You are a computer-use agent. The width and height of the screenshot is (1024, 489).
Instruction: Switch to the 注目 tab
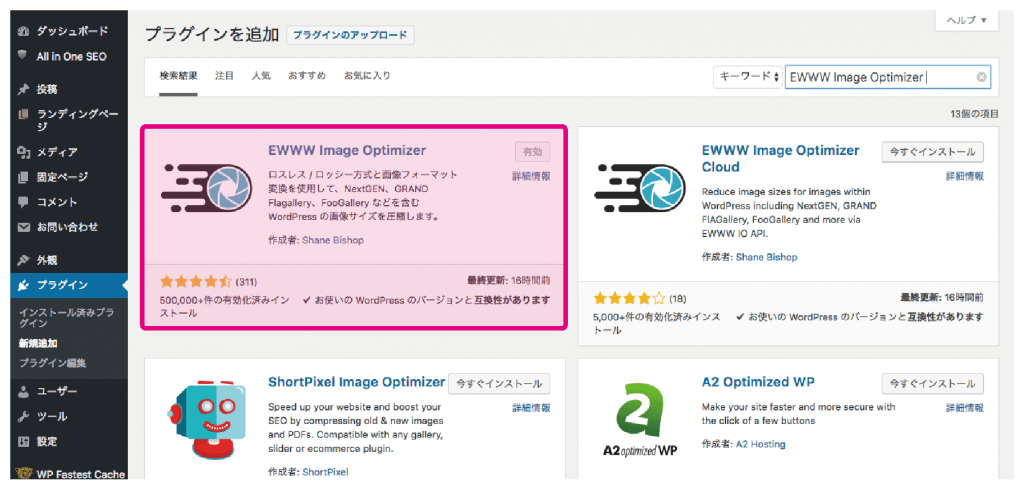tap(224, 76)
